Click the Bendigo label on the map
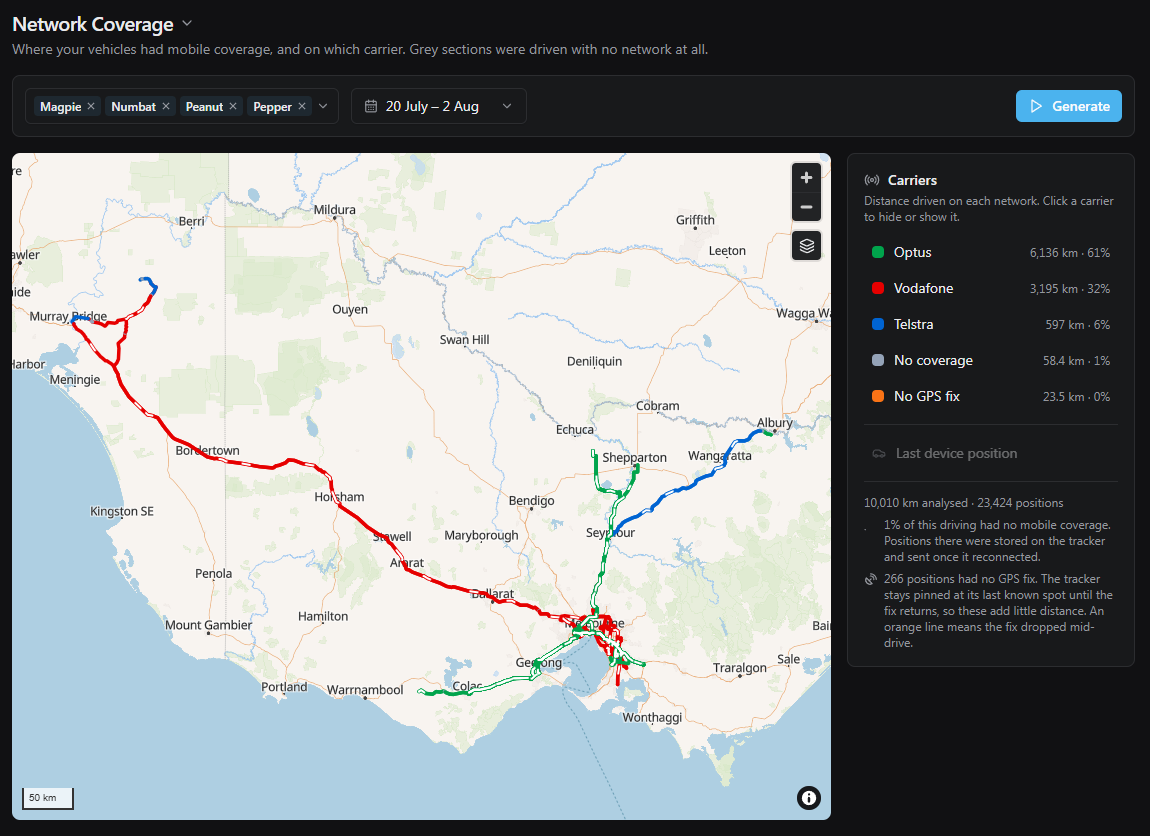The image size is (1150, 836). point(532,501)
